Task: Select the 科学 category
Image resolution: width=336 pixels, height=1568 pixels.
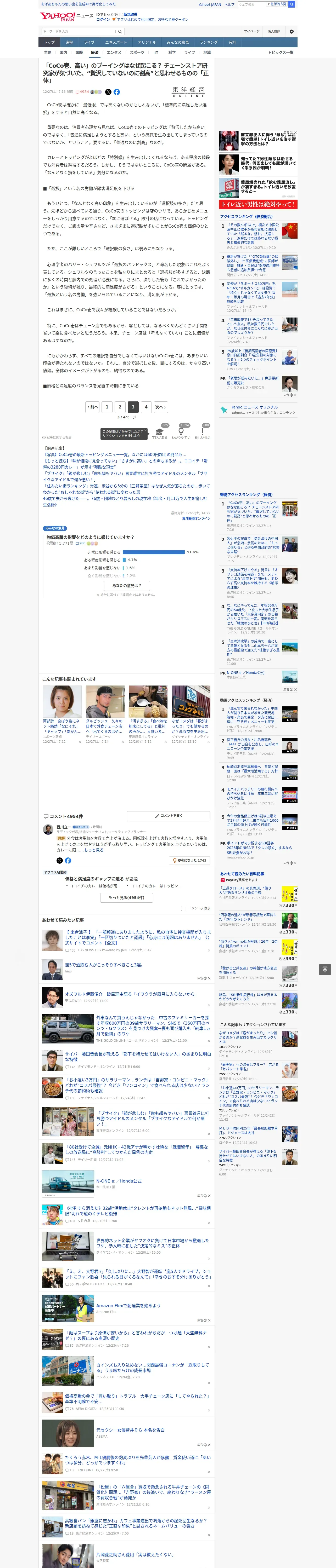Action: (x=172, y=52)
